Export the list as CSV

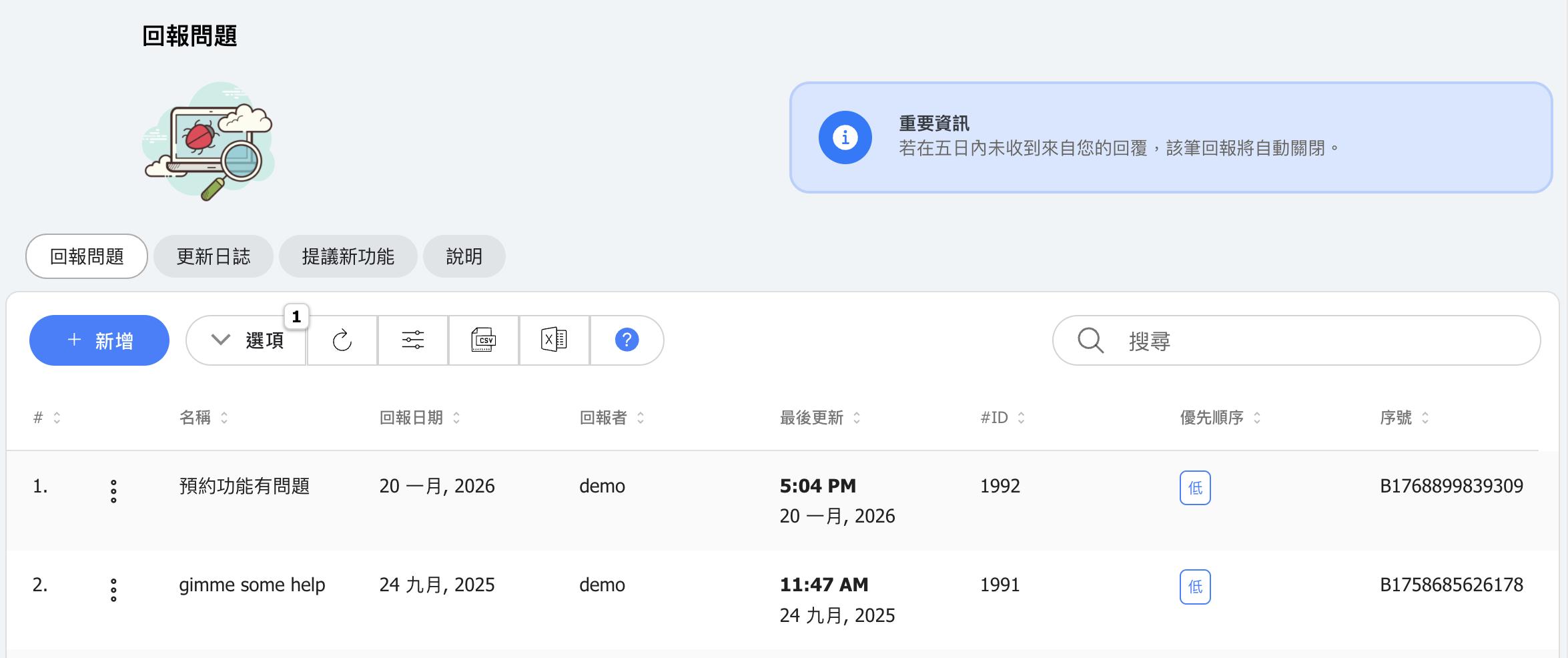pos(484,340)
